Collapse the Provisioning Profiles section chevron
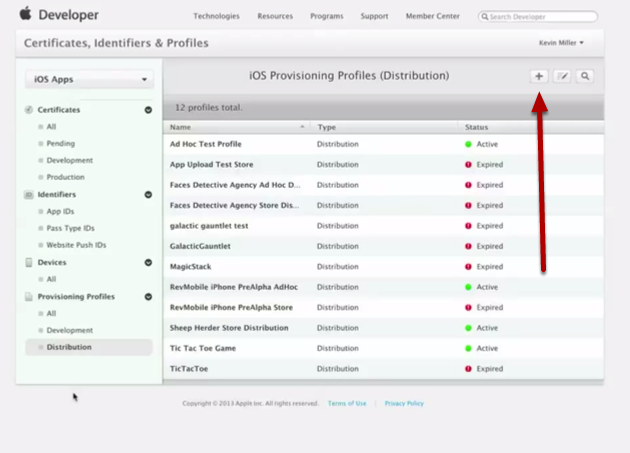This screenshot has width=630, height=453. (x=148, y=297)
